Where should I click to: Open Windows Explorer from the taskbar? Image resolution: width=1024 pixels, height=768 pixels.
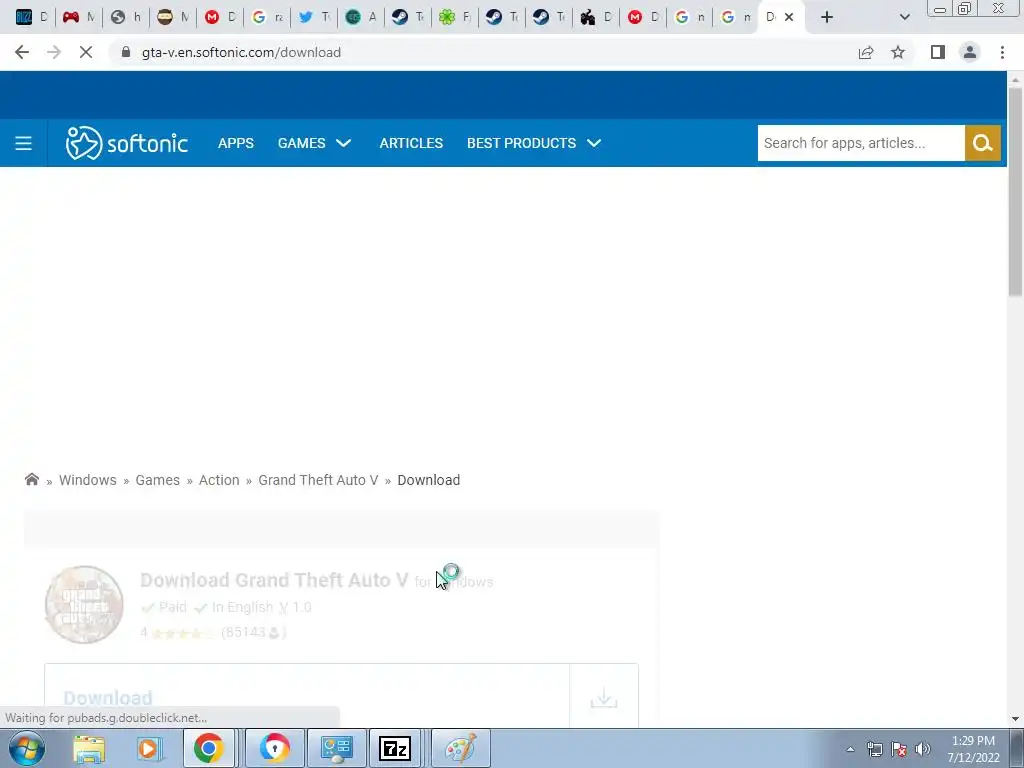click(89, 748)
